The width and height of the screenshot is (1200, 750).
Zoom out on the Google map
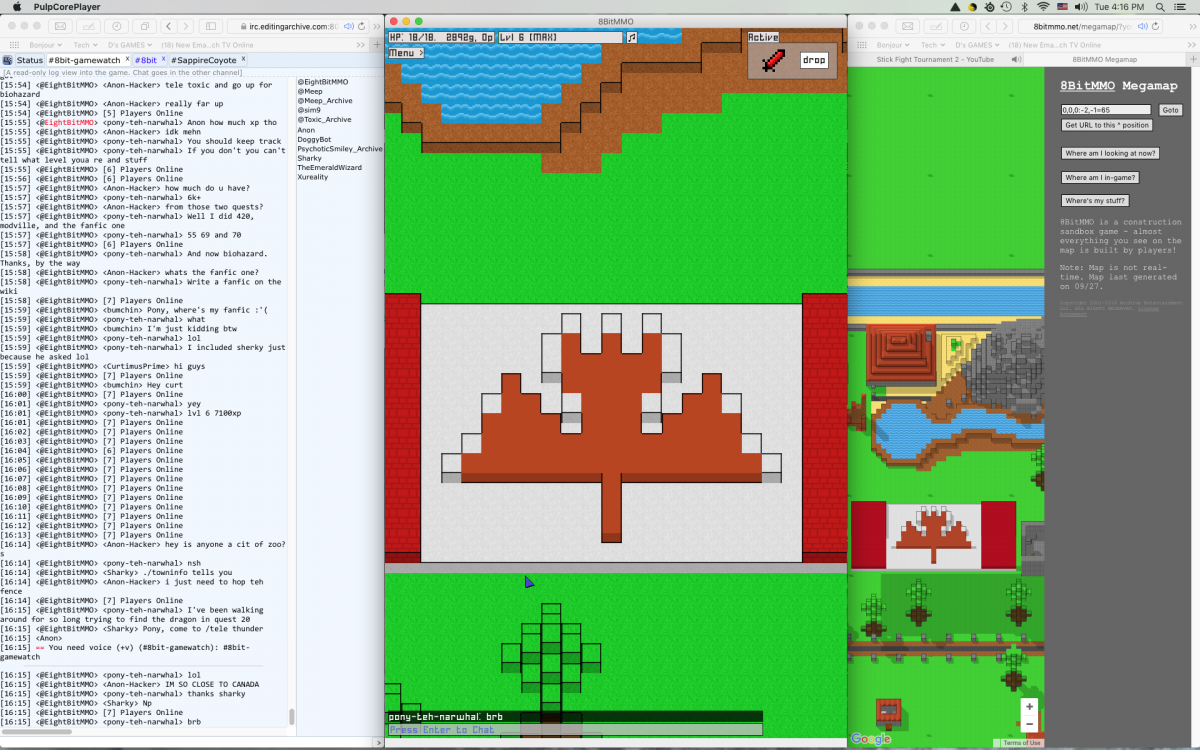tap(1029, 724)
